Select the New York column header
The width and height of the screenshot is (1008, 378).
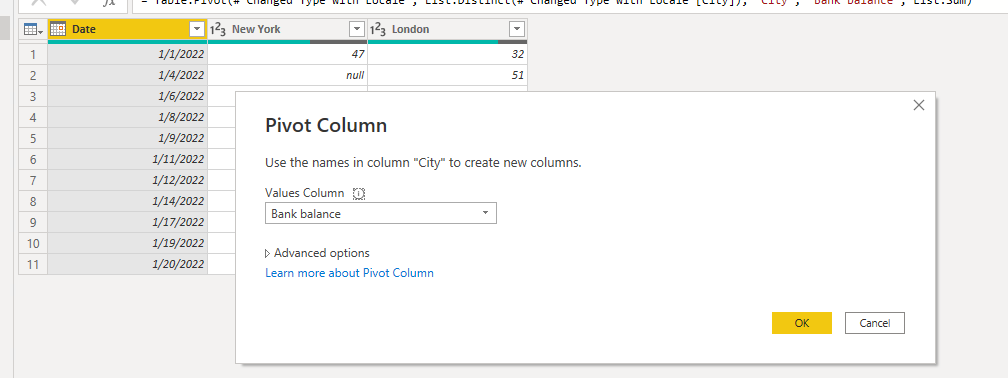point(287,30)
